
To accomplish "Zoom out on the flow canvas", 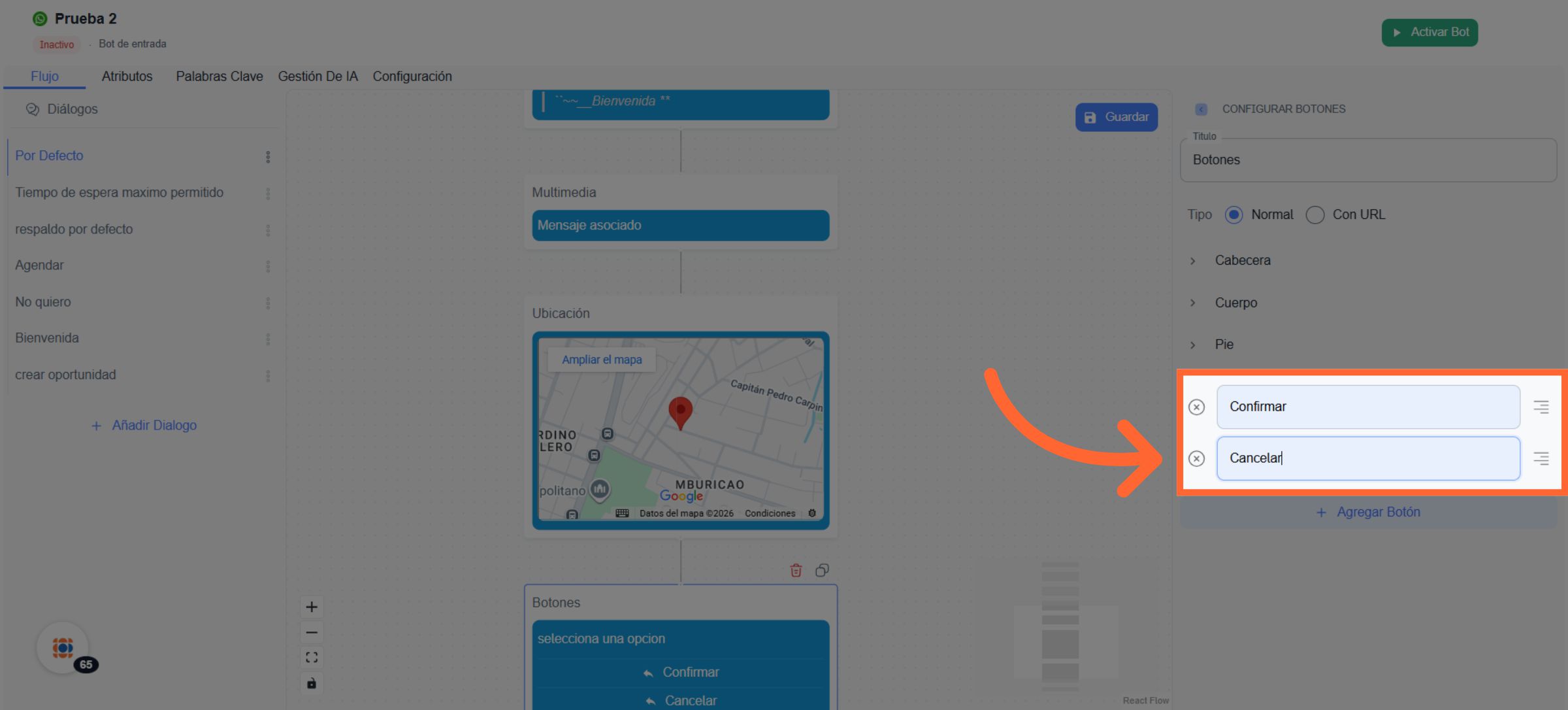I will pyautogui.click(x=312, y=632).
